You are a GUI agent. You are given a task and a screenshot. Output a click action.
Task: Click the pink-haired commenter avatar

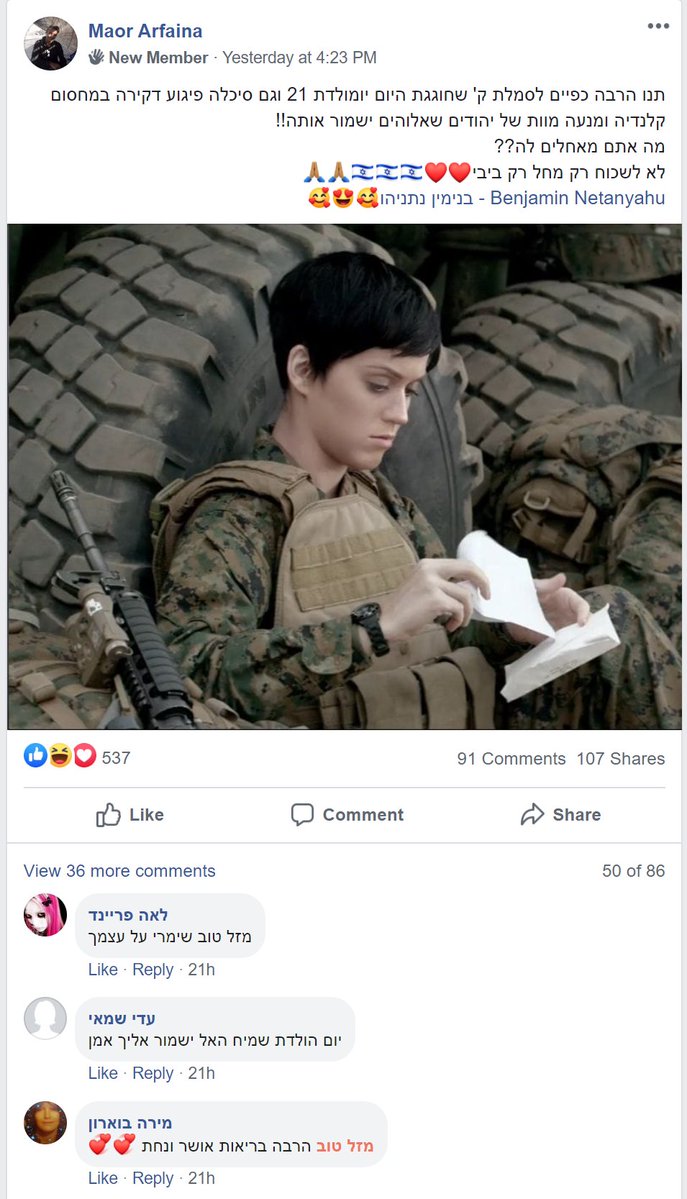coord(45,915)
